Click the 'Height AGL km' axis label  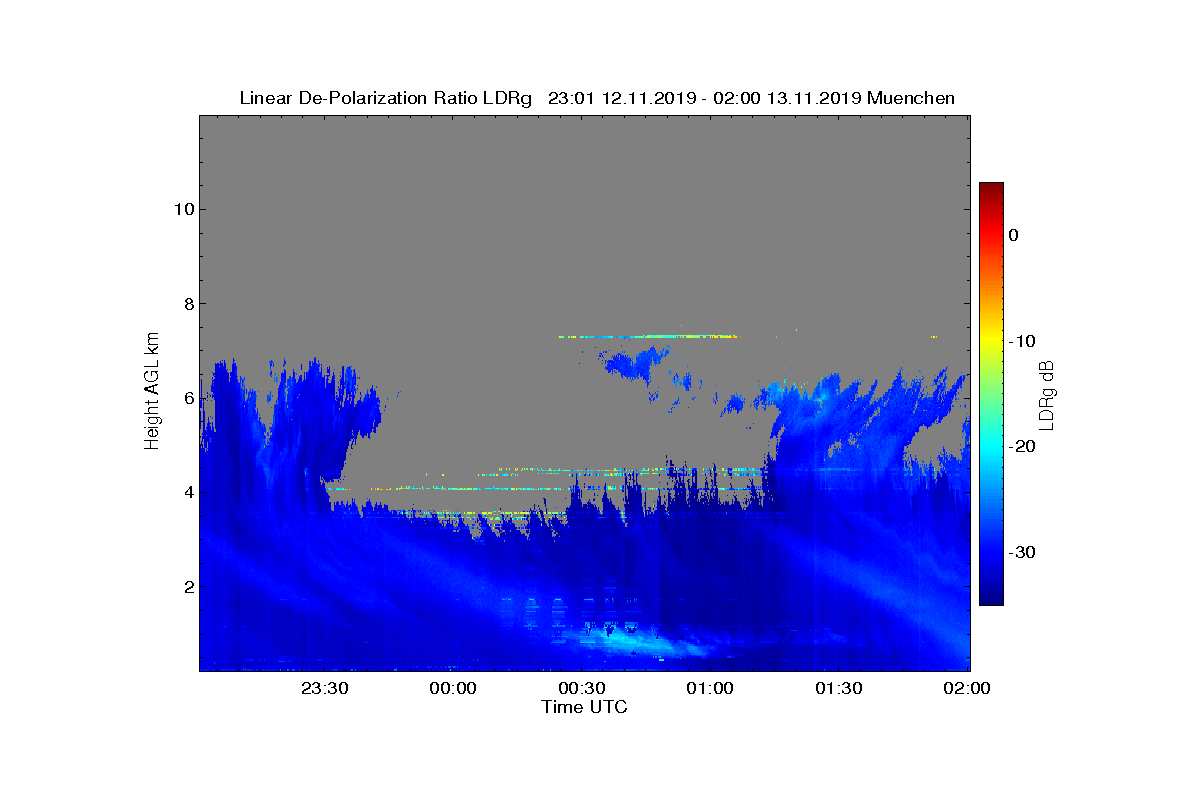coord(152,393)
